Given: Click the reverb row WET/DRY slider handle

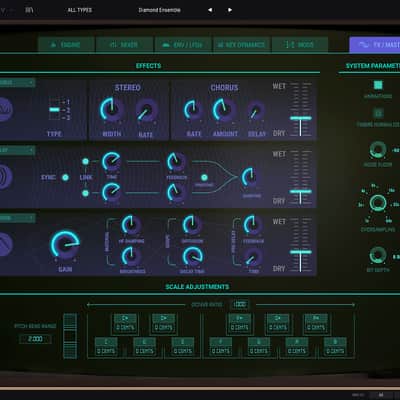Looking at the screenshot, I should click(301, 252).
